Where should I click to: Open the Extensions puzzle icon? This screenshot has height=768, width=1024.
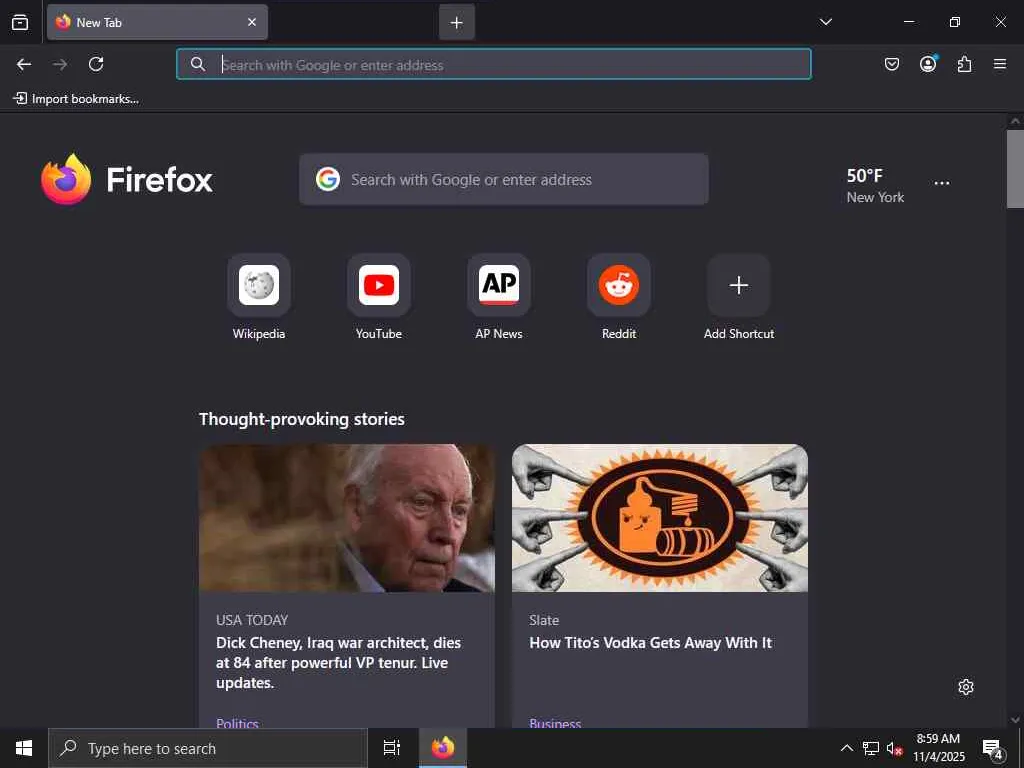point(964,64)
